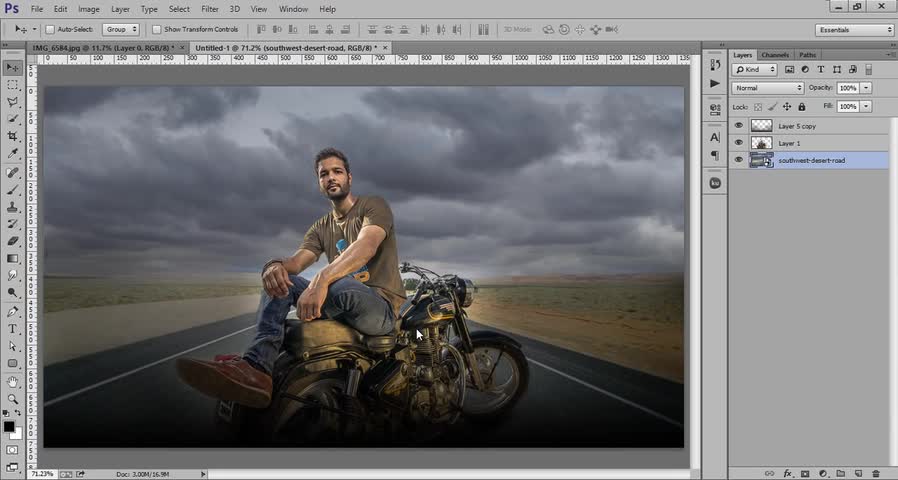Enable the Auto-Select checkbox
The image size is (898, 480).
50,29
